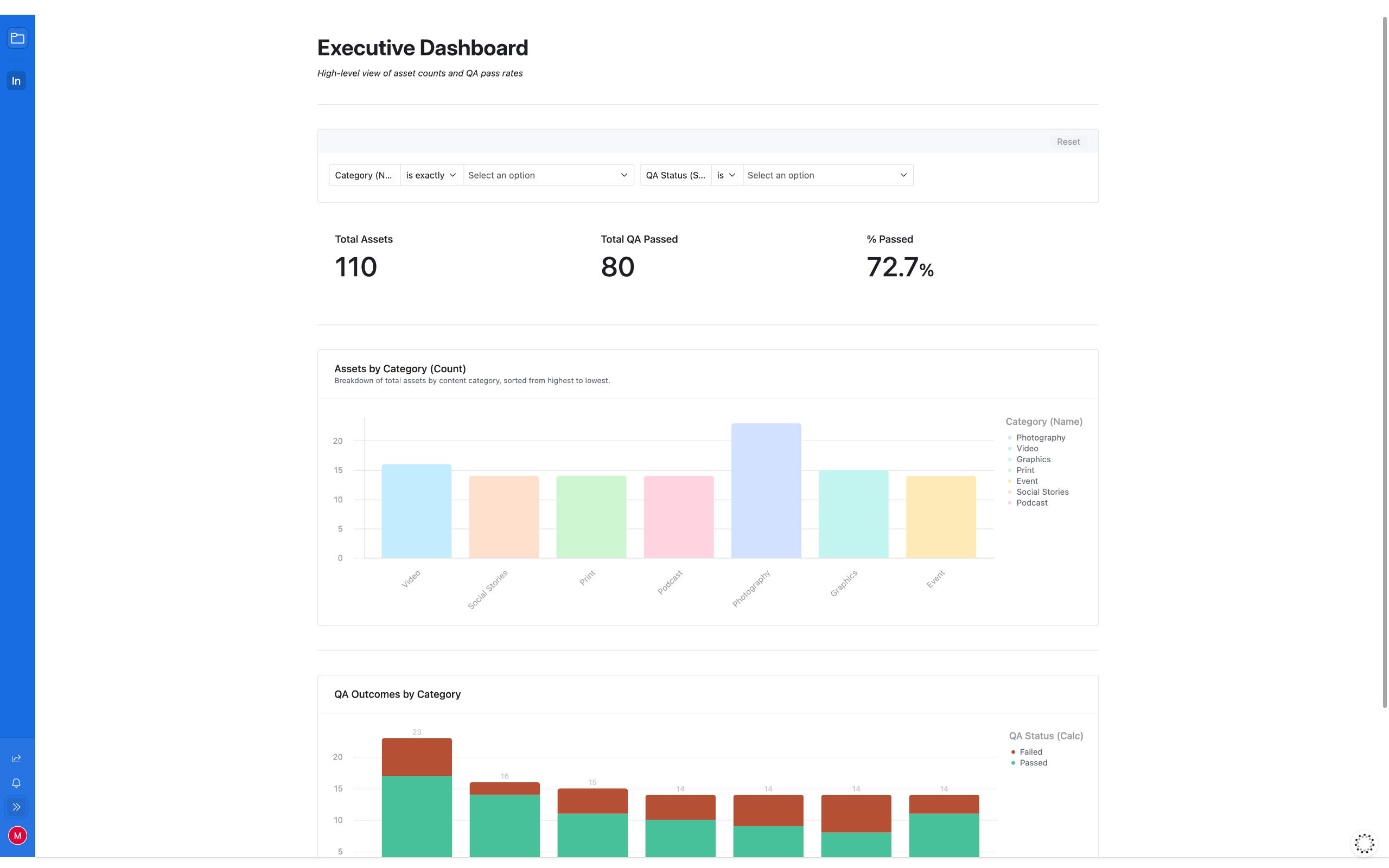Screen dimensions: 1389x868
Task: Open notifications bell icon
Action: pos(17,783)
